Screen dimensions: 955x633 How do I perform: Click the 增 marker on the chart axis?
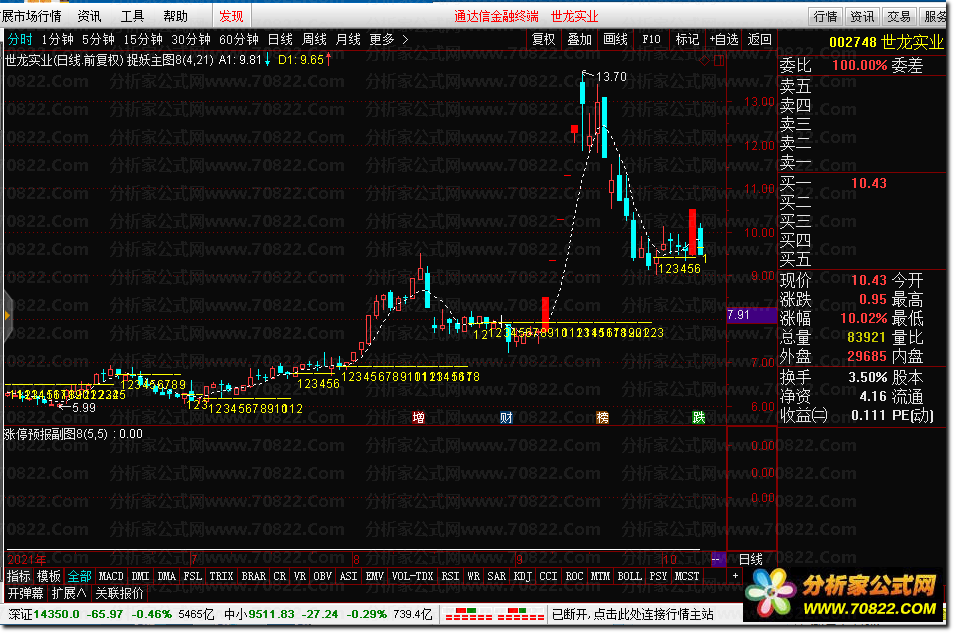point(418,417)
